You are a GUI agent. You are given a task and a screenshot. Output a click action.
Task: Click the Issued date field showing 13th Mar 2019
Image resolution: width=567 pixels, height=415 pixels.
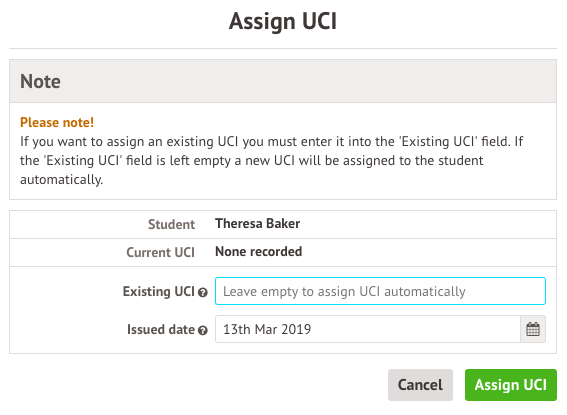click(368, 329)
